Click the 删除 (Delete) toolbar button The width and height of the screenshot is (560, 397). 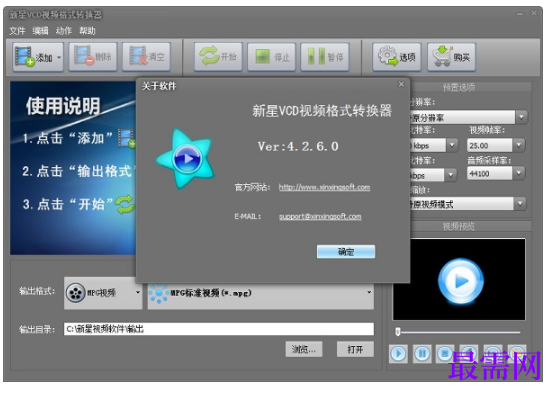(x=93, y=57)
